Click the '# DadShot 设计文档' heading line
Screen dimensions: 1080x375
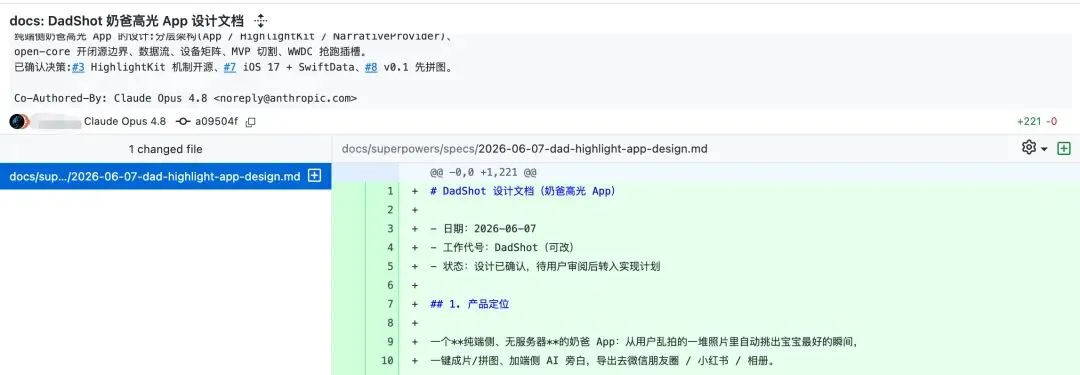pyautogui.click(x=523, y=191)
